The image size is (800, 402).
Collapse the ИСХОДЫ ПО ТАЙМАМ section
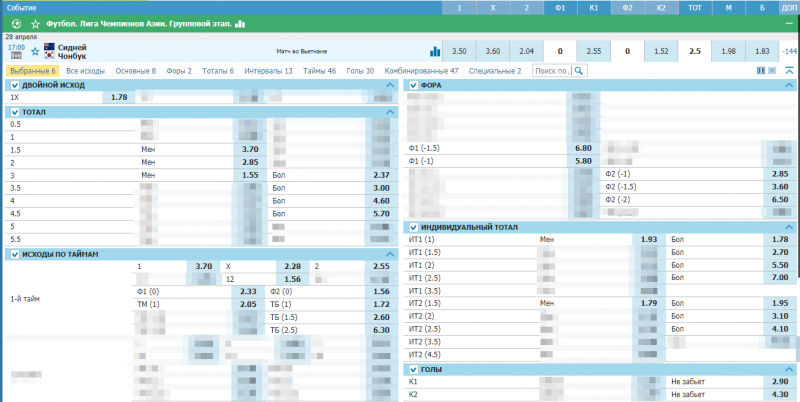391,254
